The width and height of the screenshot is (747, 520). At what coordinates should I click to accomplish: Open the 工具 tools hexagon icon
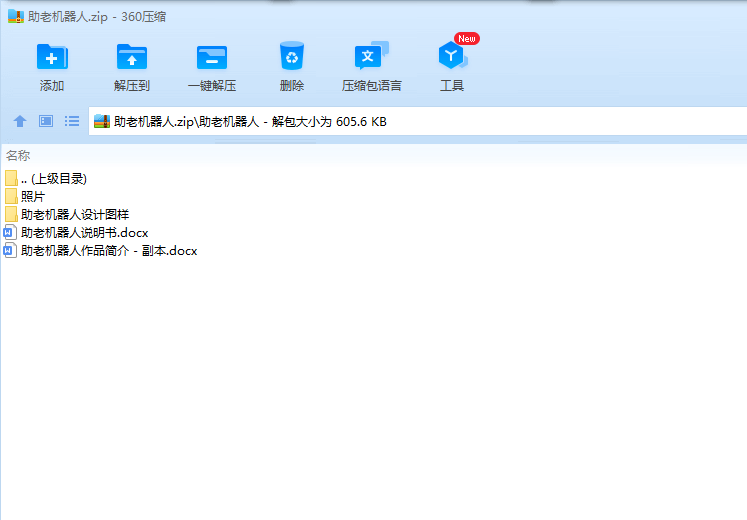[x=452, y=56]
